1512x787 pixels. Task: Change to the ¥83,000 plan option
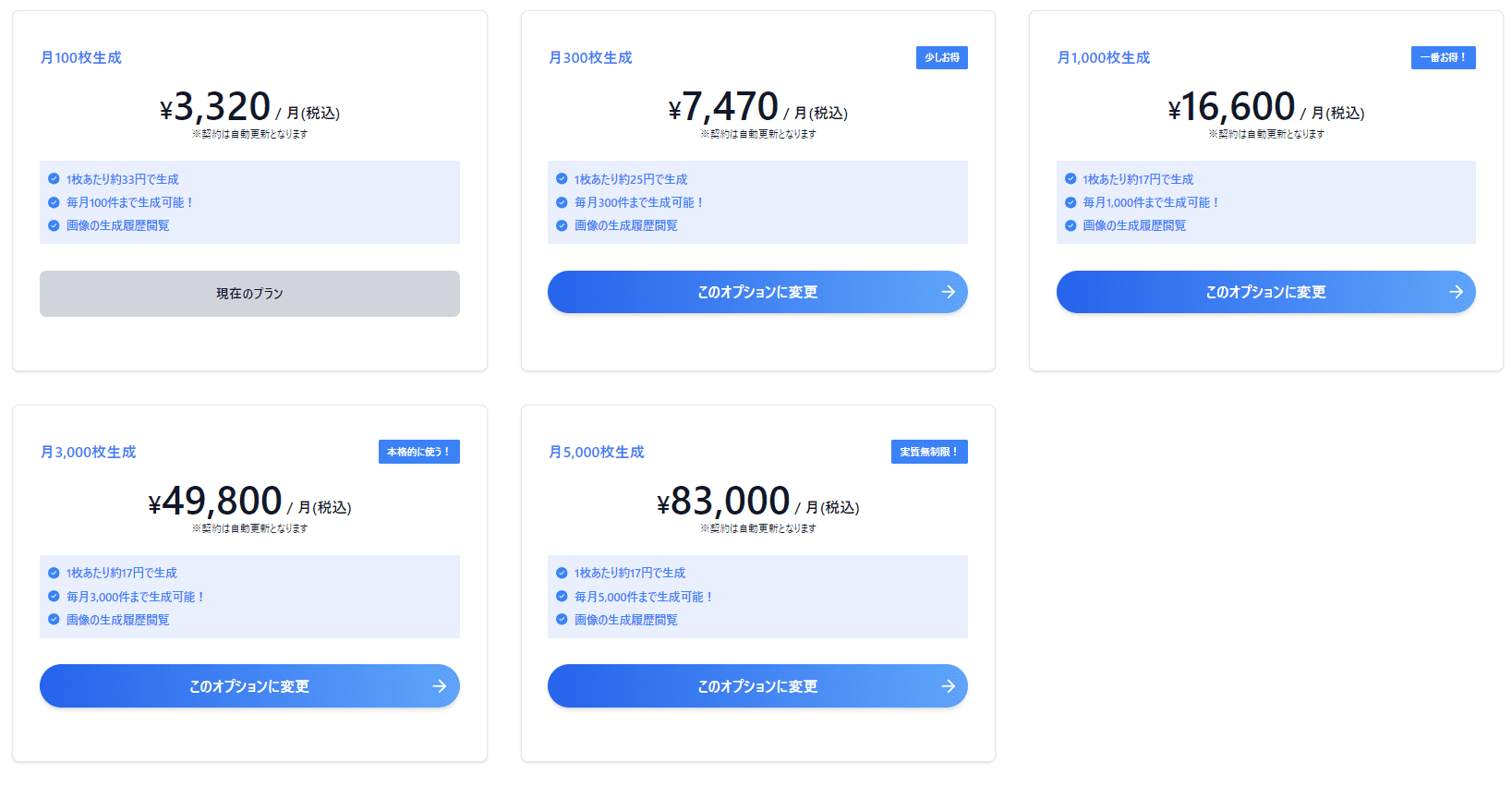757,686
